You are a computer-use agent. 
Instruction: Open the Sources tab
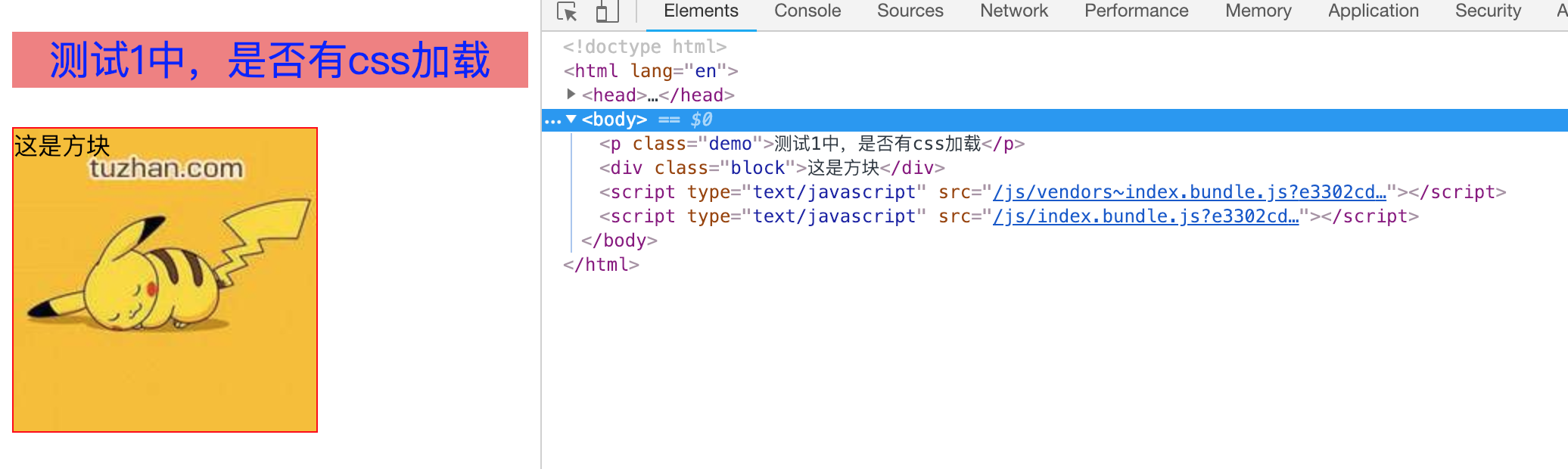(x=910, y=11)
